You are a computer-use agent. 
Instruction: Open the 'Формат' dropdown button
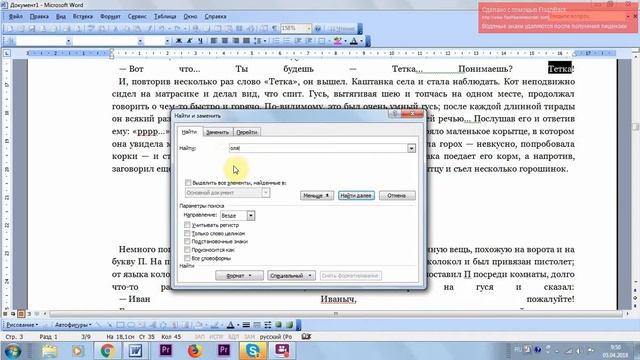239,276
